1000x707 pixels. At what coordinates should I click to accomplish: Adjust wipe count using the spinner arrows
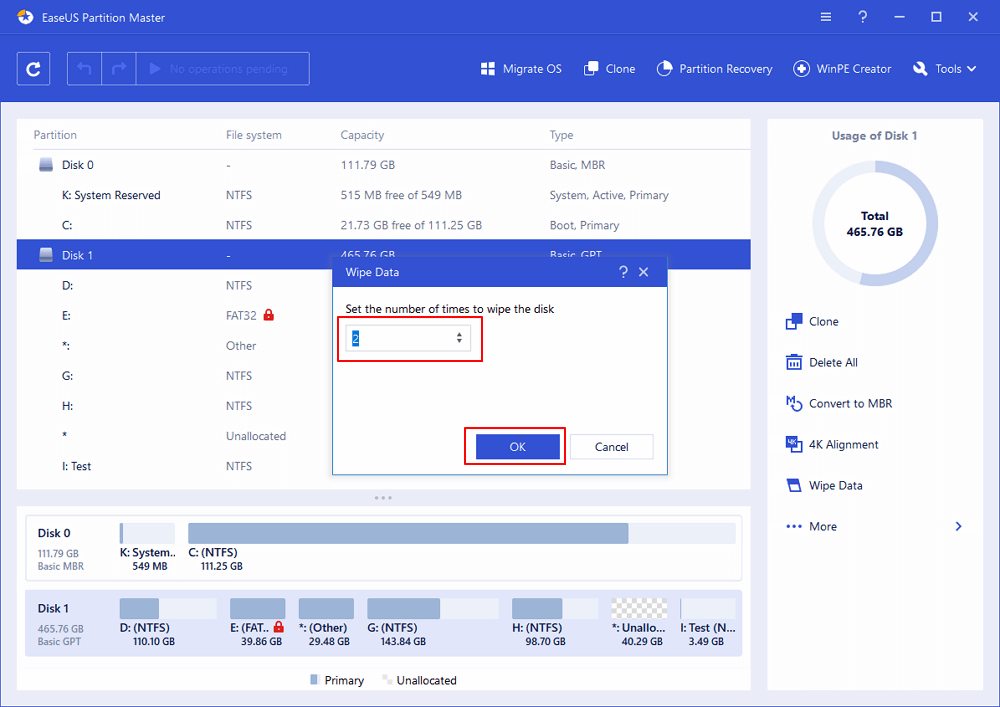[459, 338]
